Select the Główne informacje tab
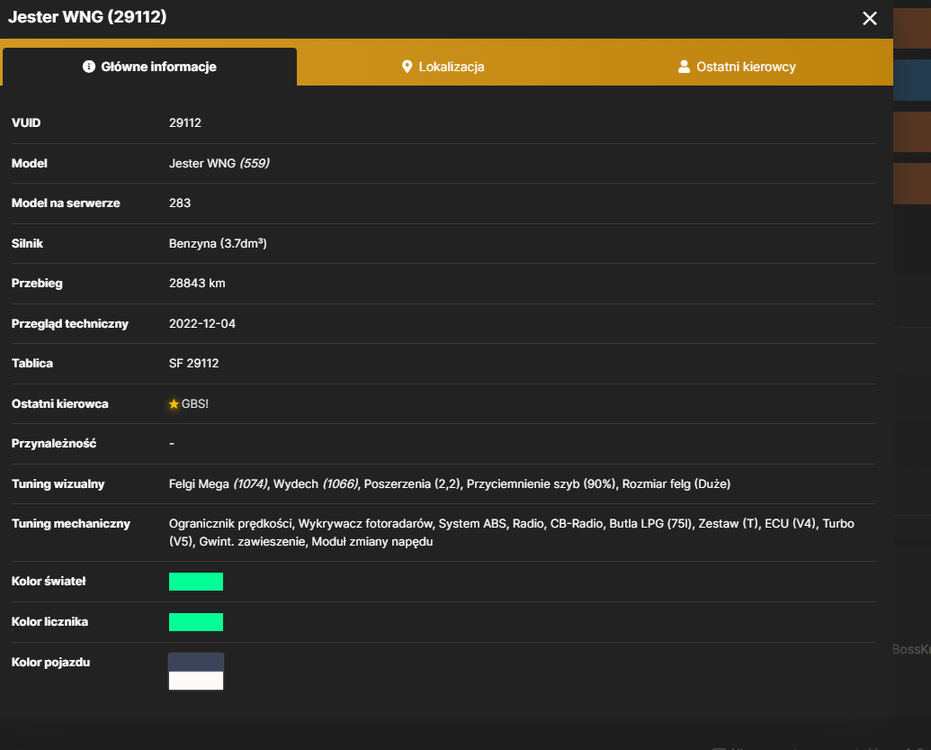Image resolution: width=931 pixels, height=750 pixels. pyautogui.click(x=150, y=67)
